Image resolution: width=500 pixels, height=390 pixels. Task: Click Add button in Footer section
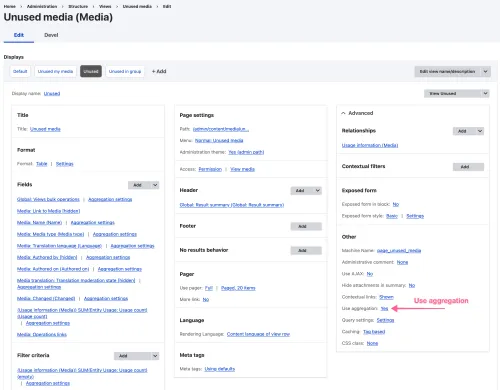click(x=306, y=226)
